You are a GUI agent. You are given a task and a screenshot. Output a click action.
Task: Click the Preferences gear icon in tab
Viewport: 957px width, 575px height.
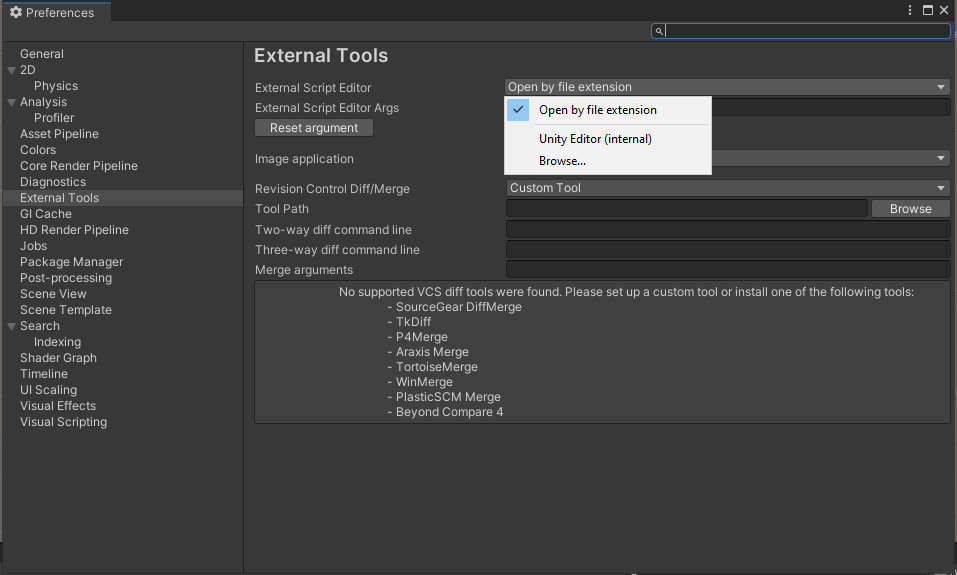(16, 12)
